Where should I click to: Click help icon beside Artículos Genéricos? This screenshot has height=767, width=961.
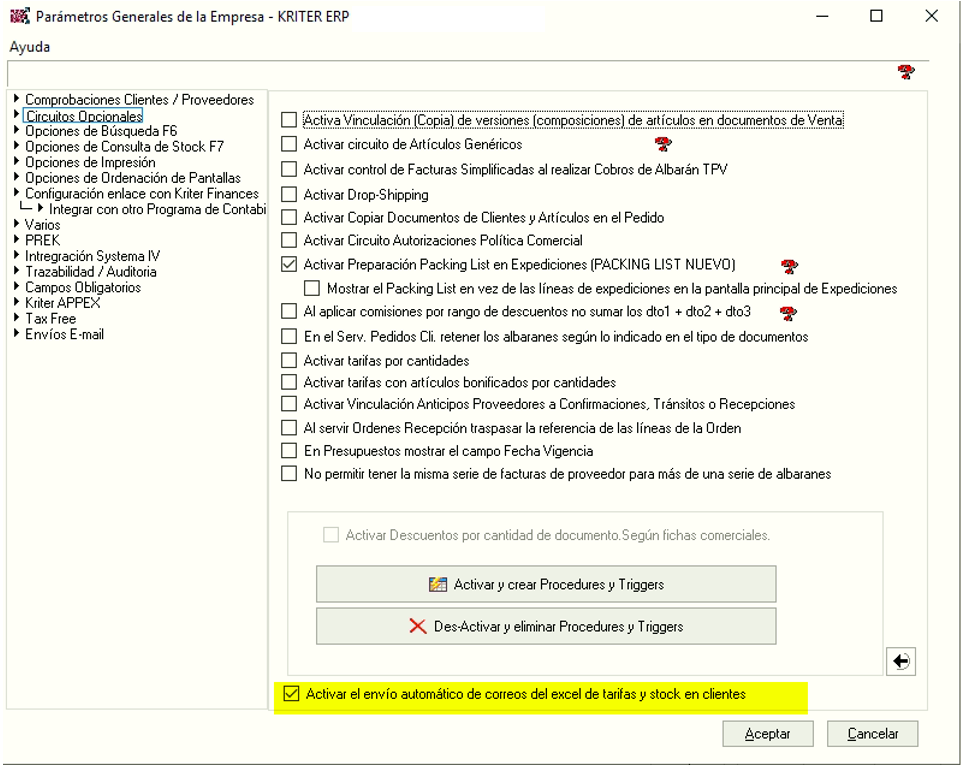pos(662,145)
